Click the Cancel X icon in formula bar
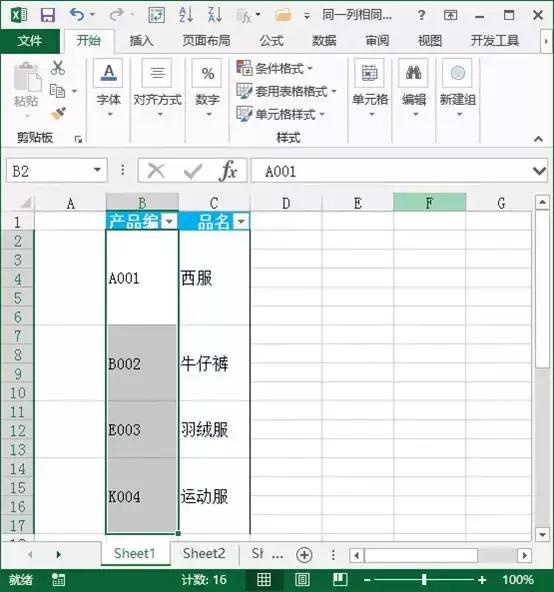Image resolution: width=554 pixels, height=592 pixels. (156, 171)
